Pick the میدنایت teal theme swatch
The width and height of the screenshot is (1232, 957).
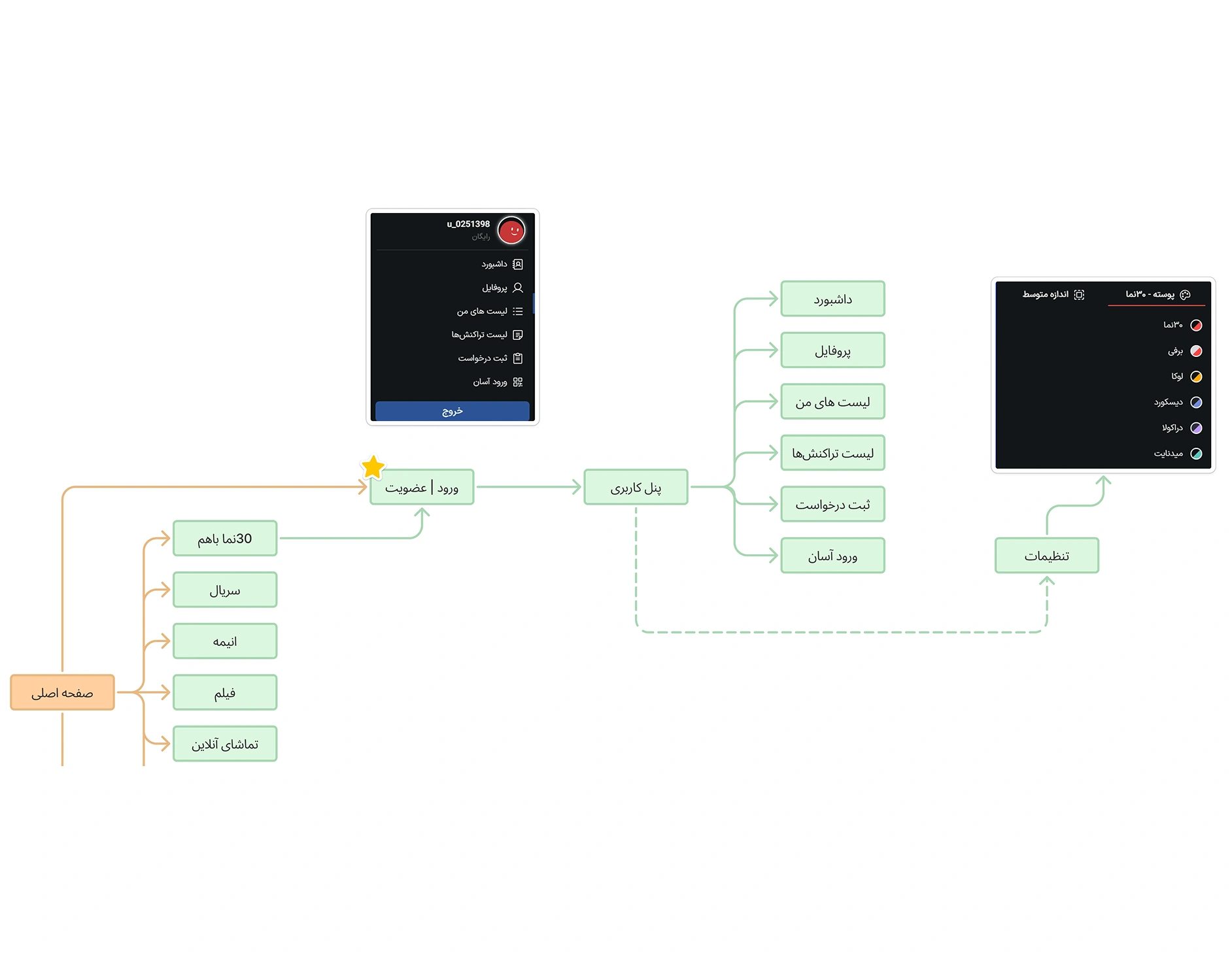click(1196, 454)
